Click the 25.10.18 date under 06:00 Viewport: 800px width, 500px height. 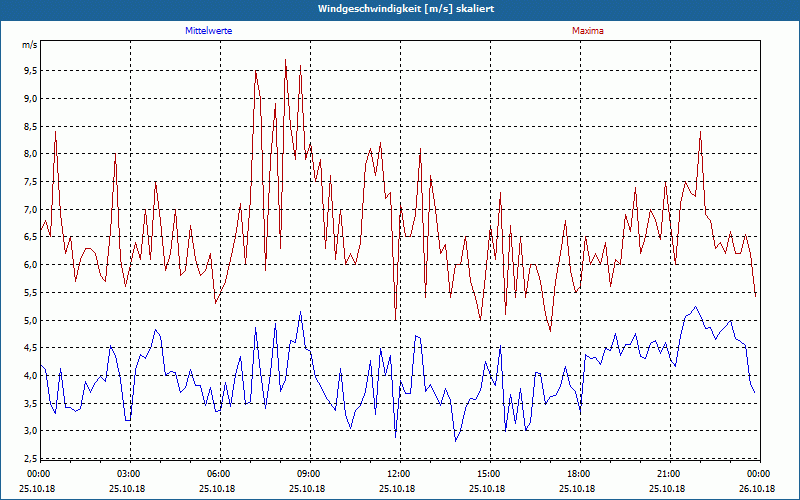point(217,488)
